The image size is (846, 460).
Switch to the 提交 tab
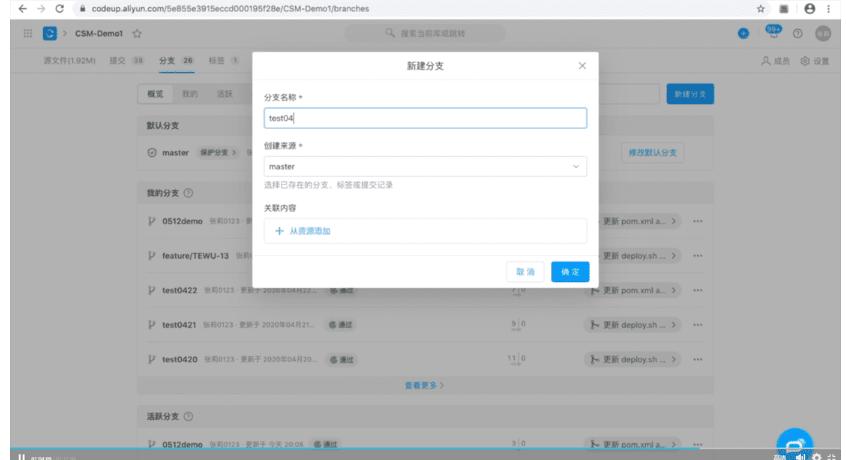(126, 60)
